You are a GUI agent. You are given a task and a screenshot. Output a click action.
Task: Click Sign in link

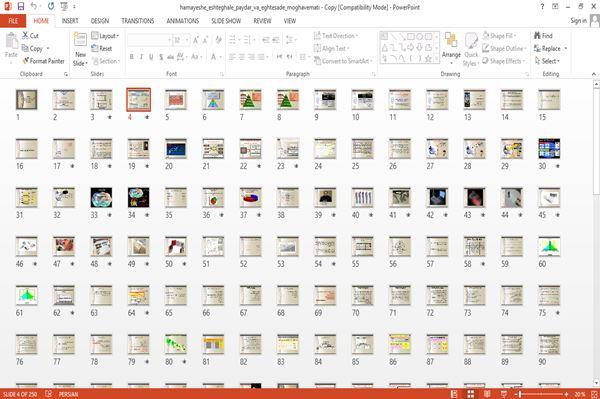click(578, 21)
